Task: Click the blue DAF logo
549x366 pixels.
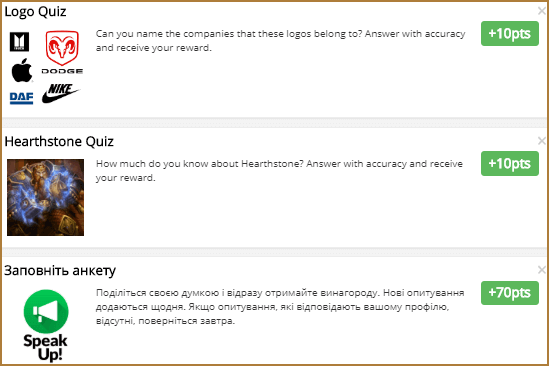Action: click(21, 98)
